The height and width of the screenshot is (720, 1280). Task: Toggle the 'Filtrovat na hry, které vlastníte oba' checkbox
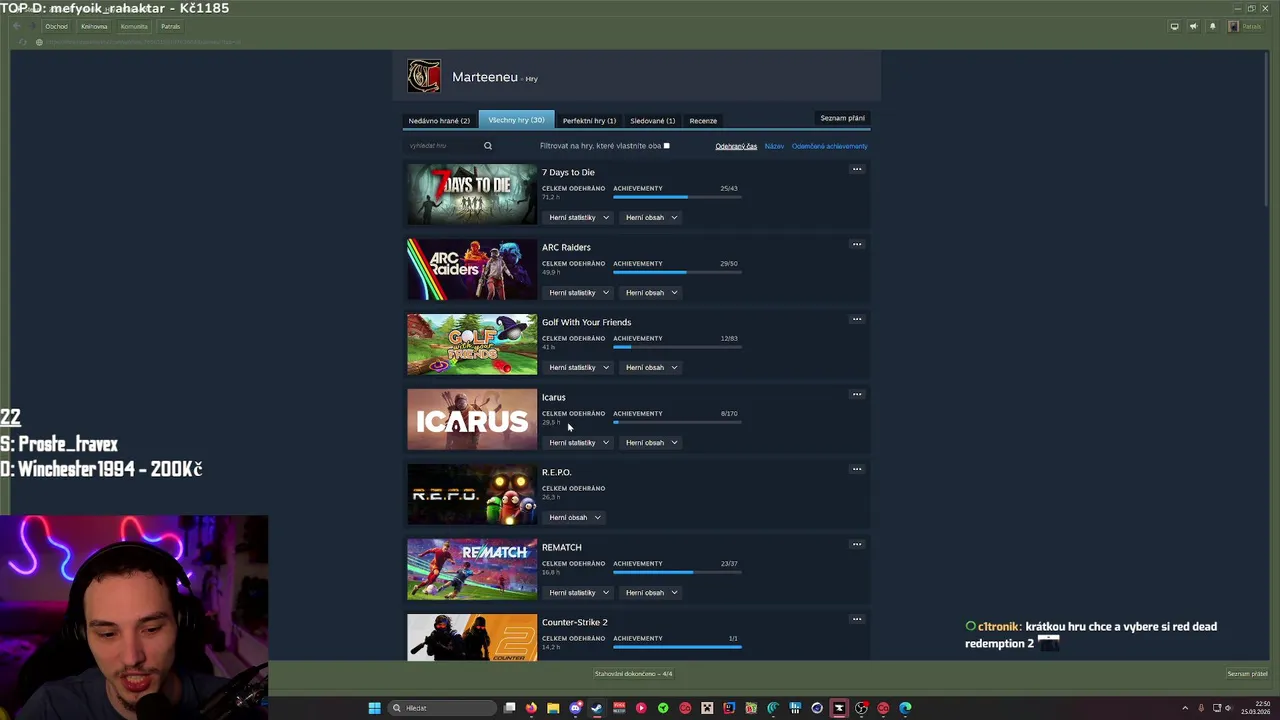[x=666, y=146]
